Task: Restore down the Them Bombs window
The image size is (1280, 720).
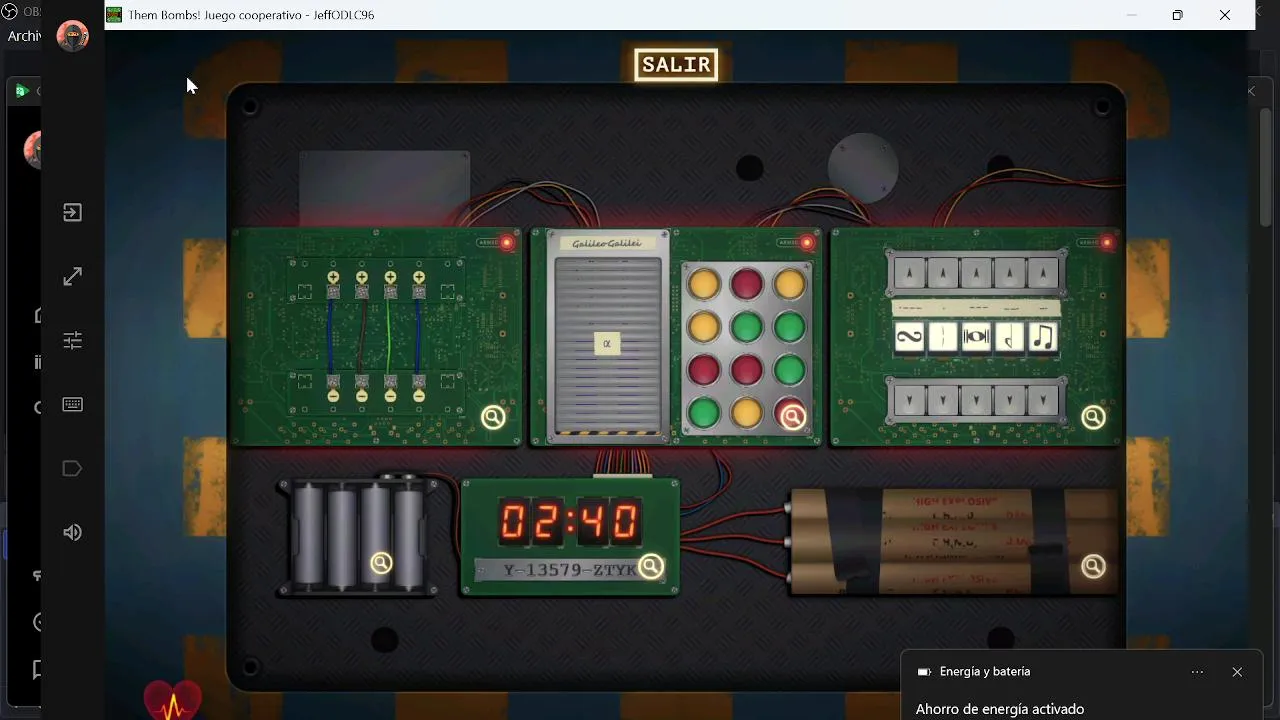Action: coord(1178,15)
